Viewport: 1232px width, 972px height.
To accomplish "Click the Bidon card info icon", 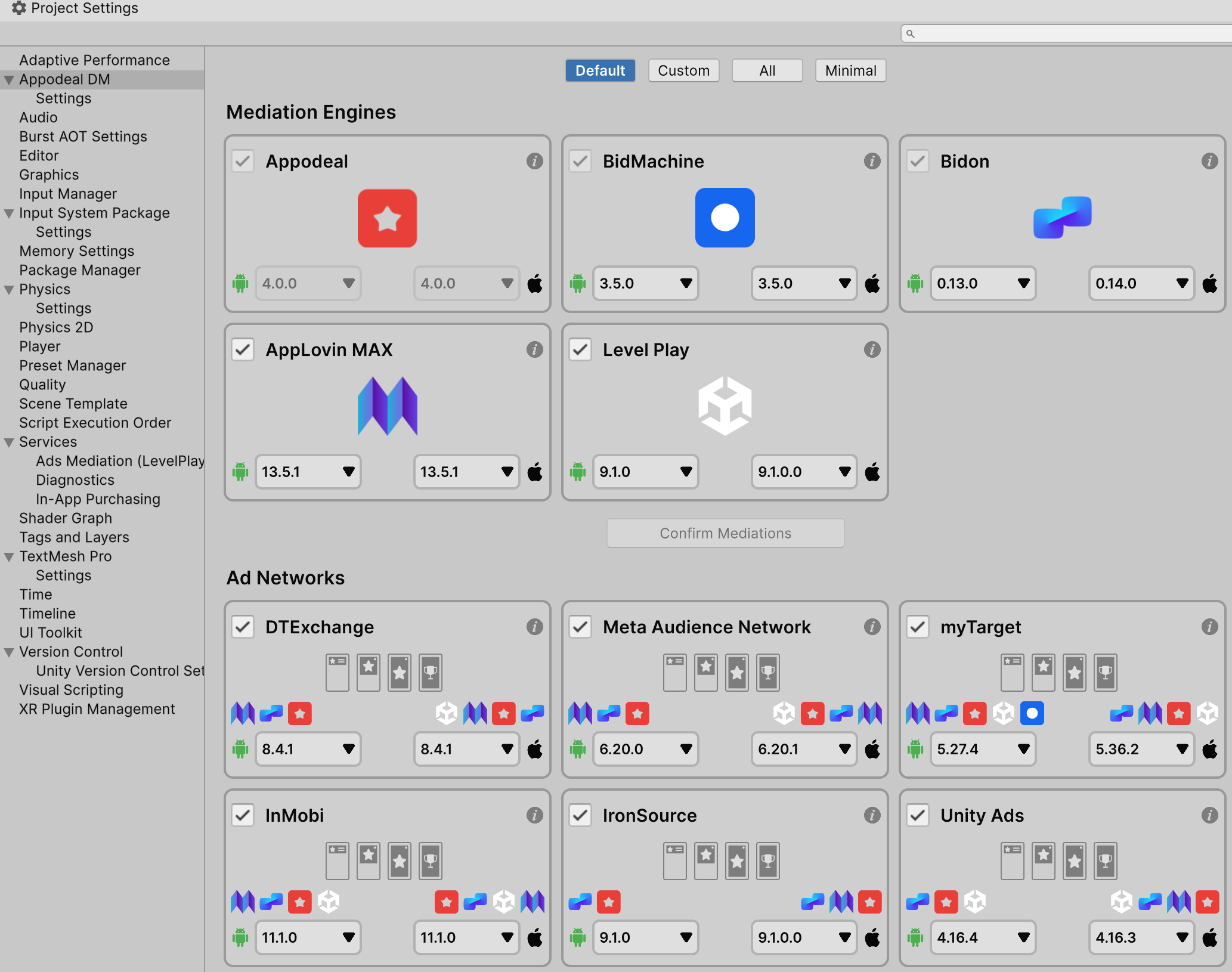I will [1209, 161].
